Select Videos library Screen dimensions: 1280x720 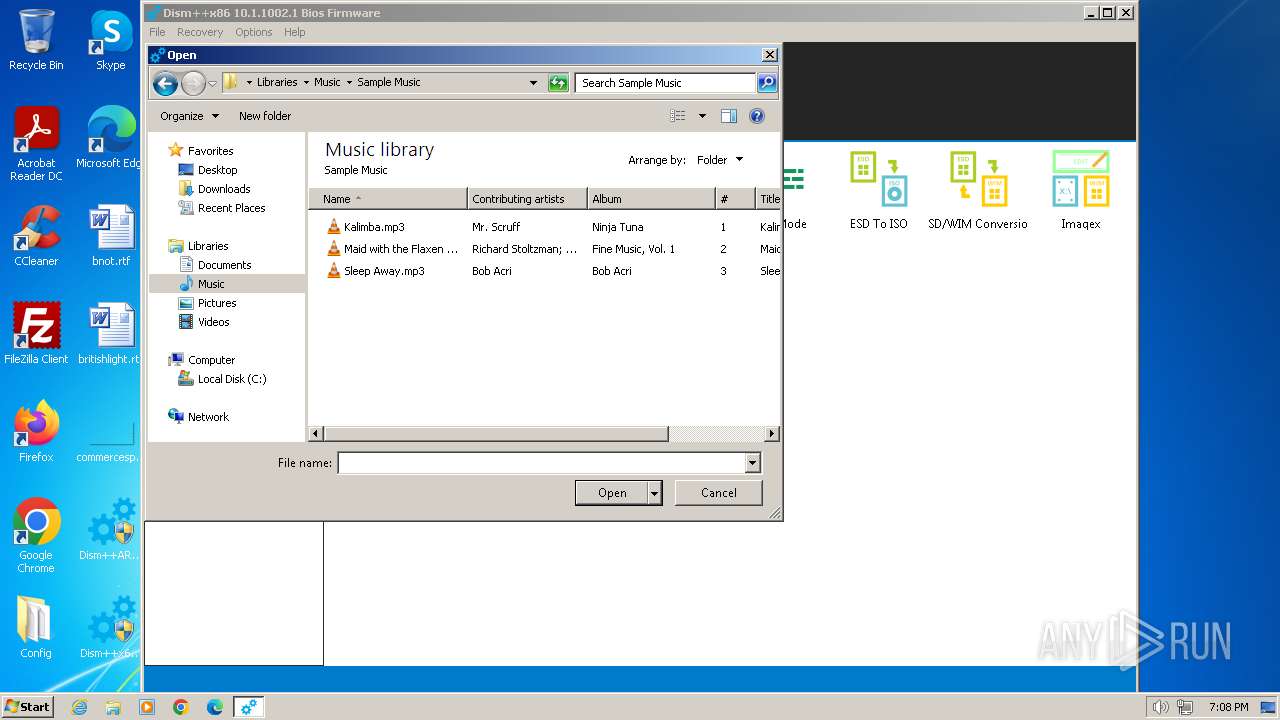pos(213,322)
